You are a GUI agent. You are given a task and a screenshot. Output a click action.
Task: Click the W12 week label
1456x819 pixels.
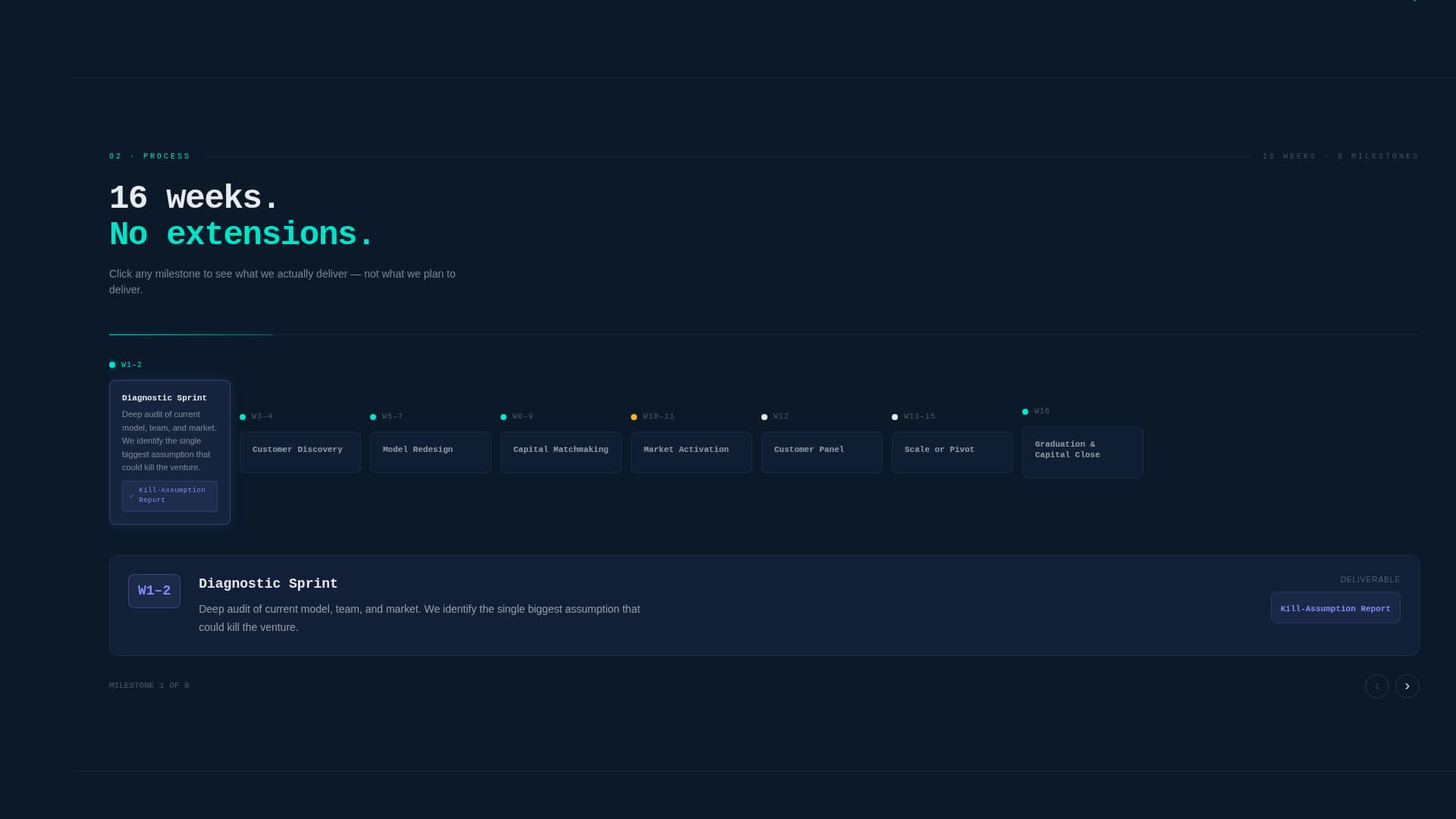(x=781, y=416)
